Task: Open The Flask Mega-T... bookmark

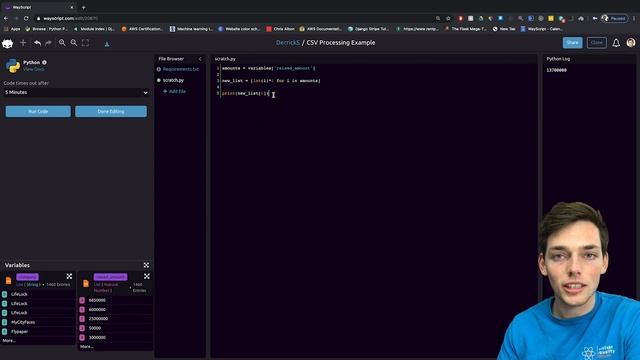Action: coord(465,29)
